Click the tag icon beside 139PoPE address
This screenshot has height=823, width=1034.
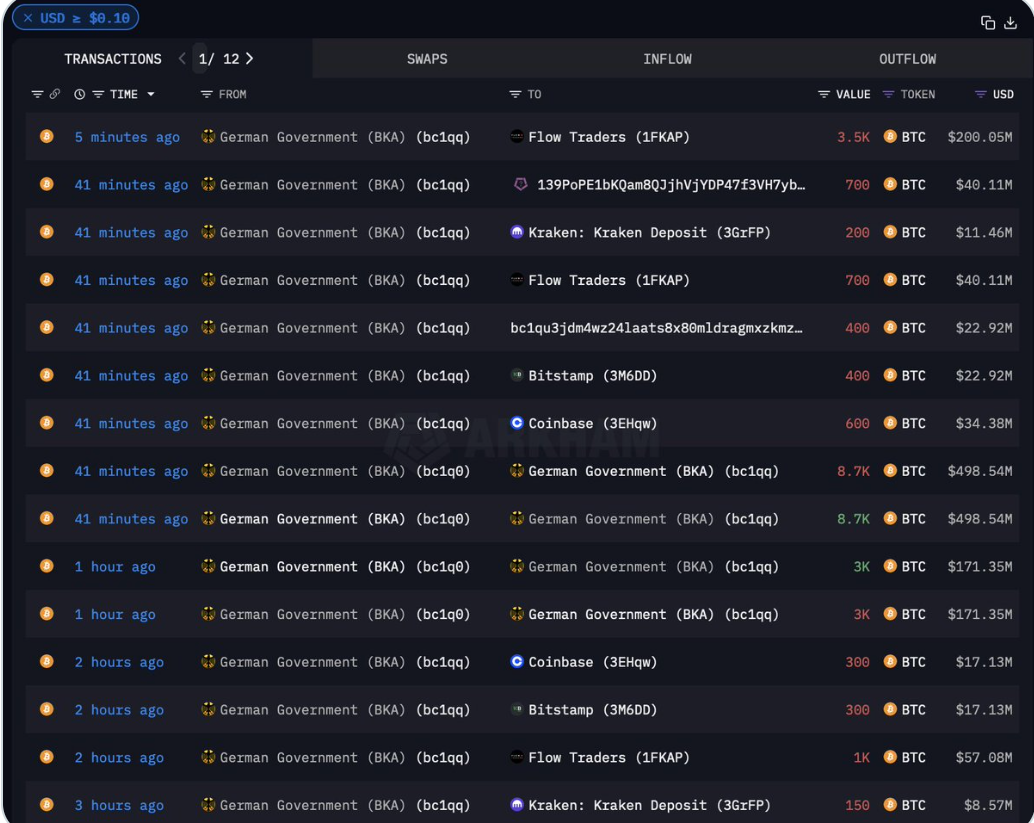click(520, 185)
